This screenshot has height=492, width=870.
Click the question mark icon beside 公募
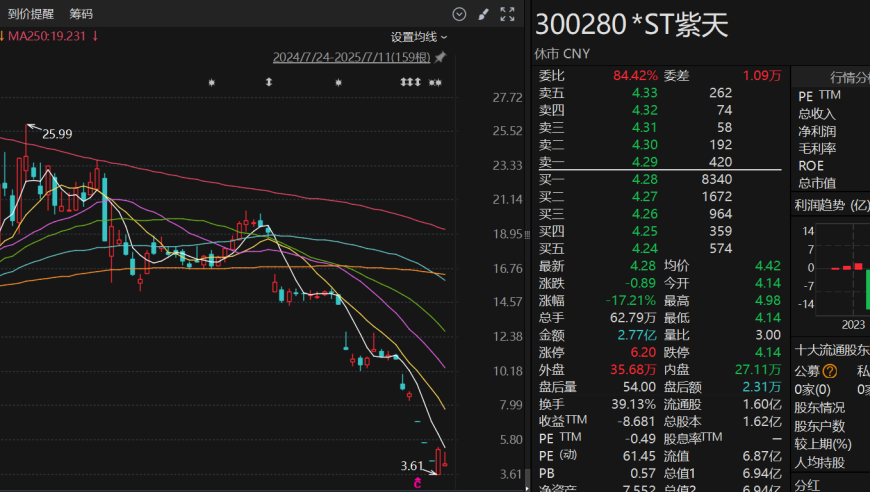(829, 371)
